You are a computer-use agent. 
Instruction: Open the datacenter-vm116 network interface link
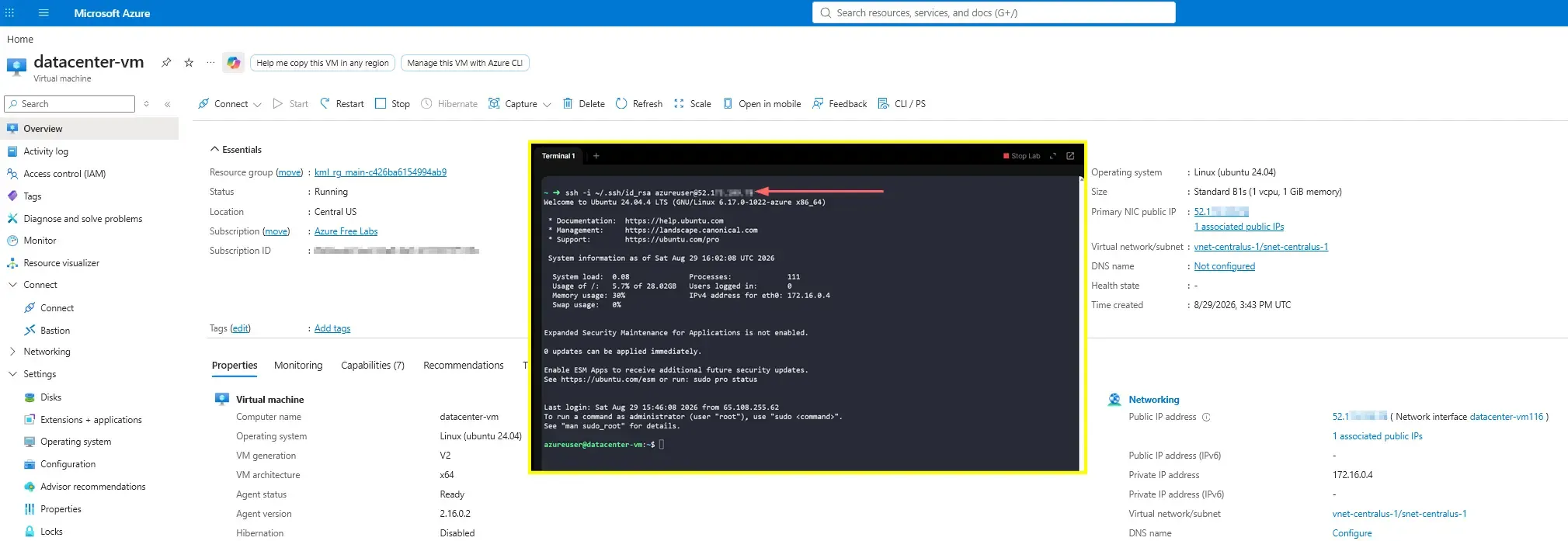[1507, 417]
